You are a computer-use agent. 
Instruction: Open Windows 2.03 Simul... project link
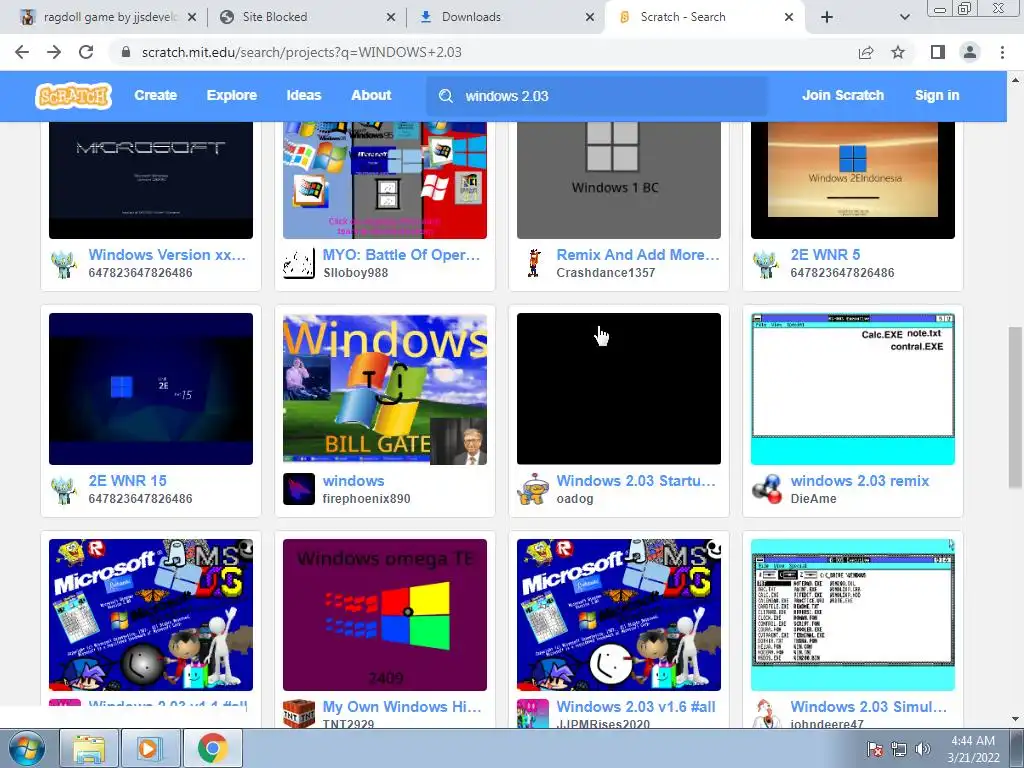click(x=869, y=707)
